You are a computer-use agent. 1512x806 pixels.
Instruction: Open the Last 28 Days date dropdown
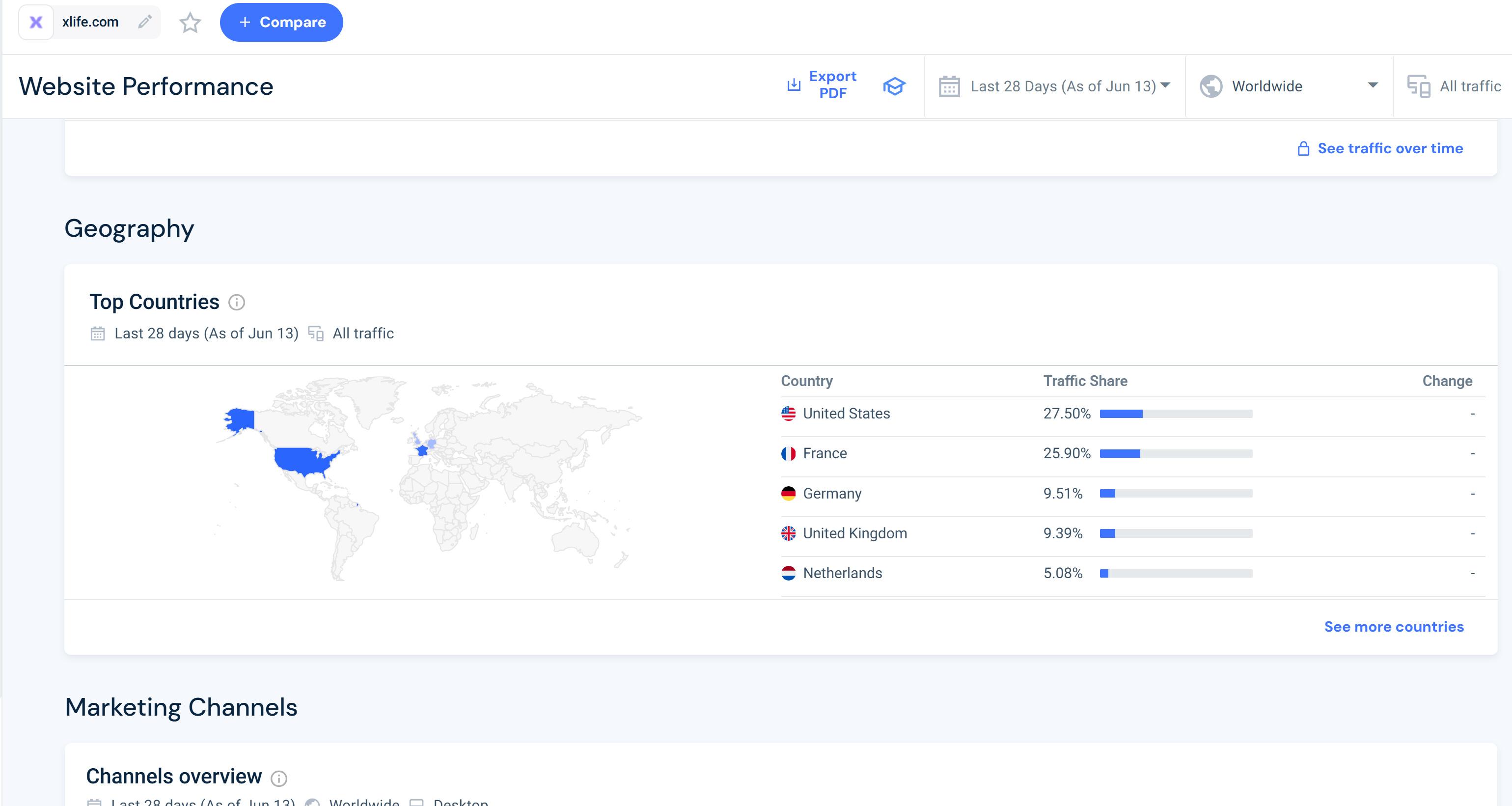[x=1062, y=86]
